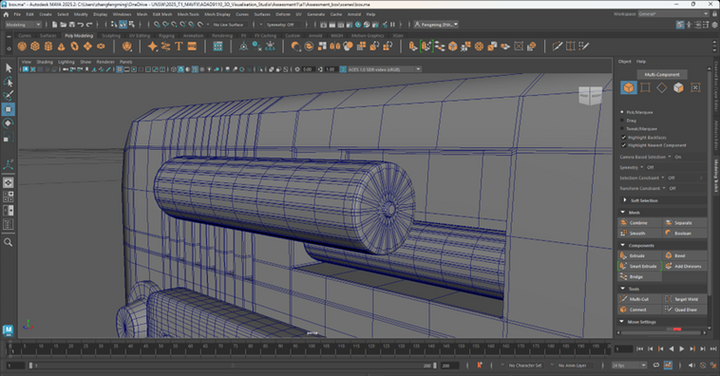Click the Smart Extrude button
Screen dimensions: 720x376
tap(640, 266)
